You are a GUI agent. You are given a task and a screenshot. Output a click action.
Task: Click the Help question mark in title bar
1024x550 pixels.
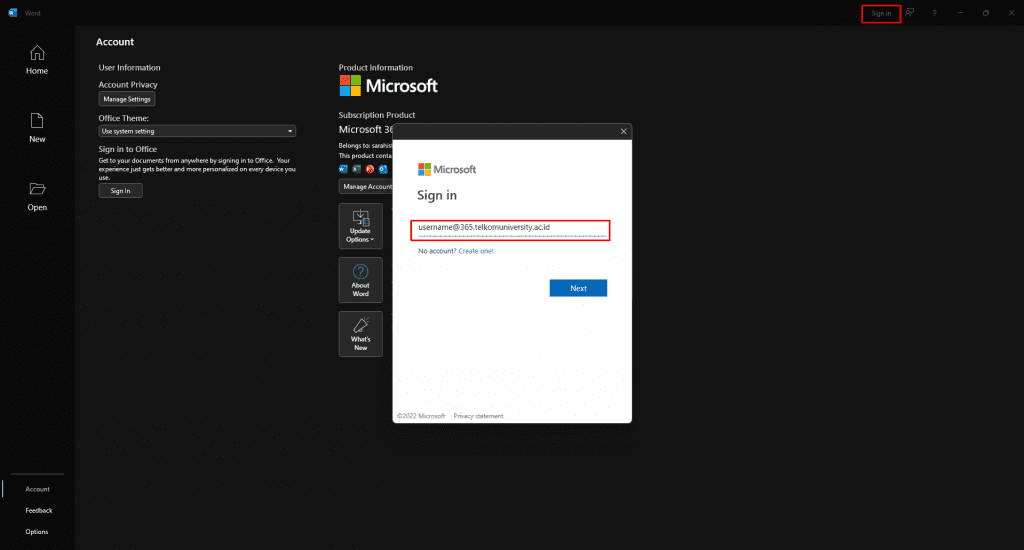[x=934, y=13]
